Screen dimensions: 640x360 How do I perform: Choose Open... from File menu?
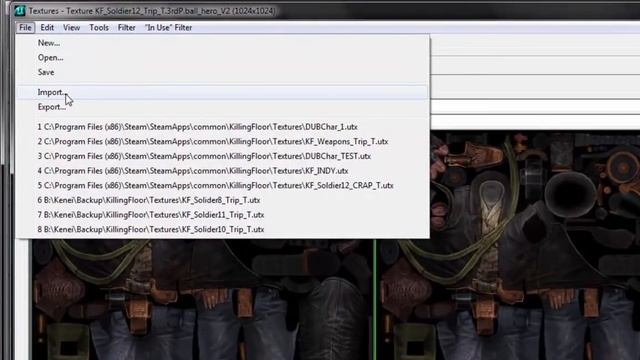pyautogui.click(x=222, y=58)
